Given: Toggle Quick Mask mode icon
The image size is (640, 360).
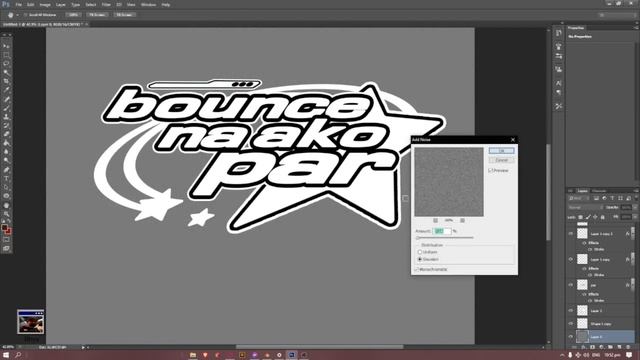Looking at the screenshot, I should (x=6, y=240).
